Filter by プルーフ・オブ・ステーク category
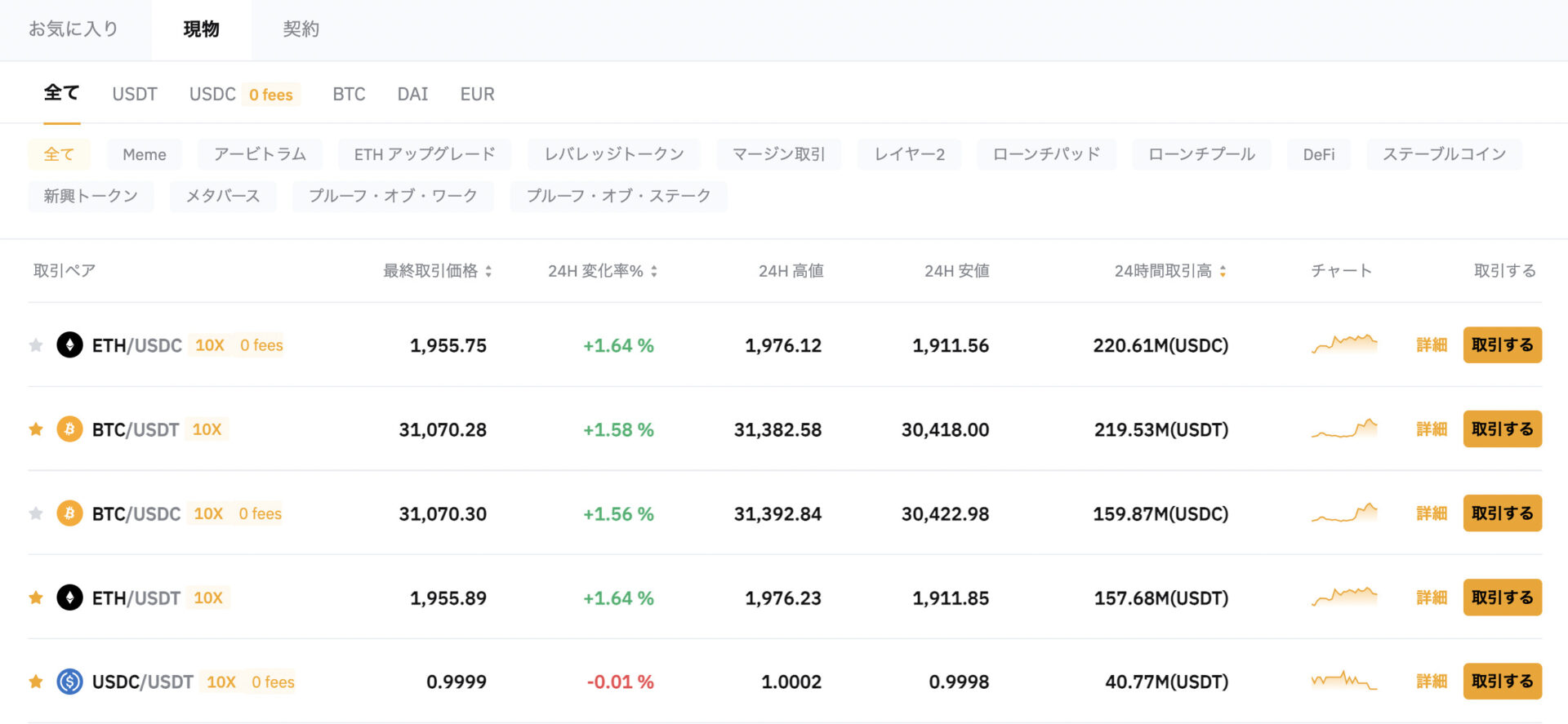Screen dimensions: 1568x724 click(619, 196)
